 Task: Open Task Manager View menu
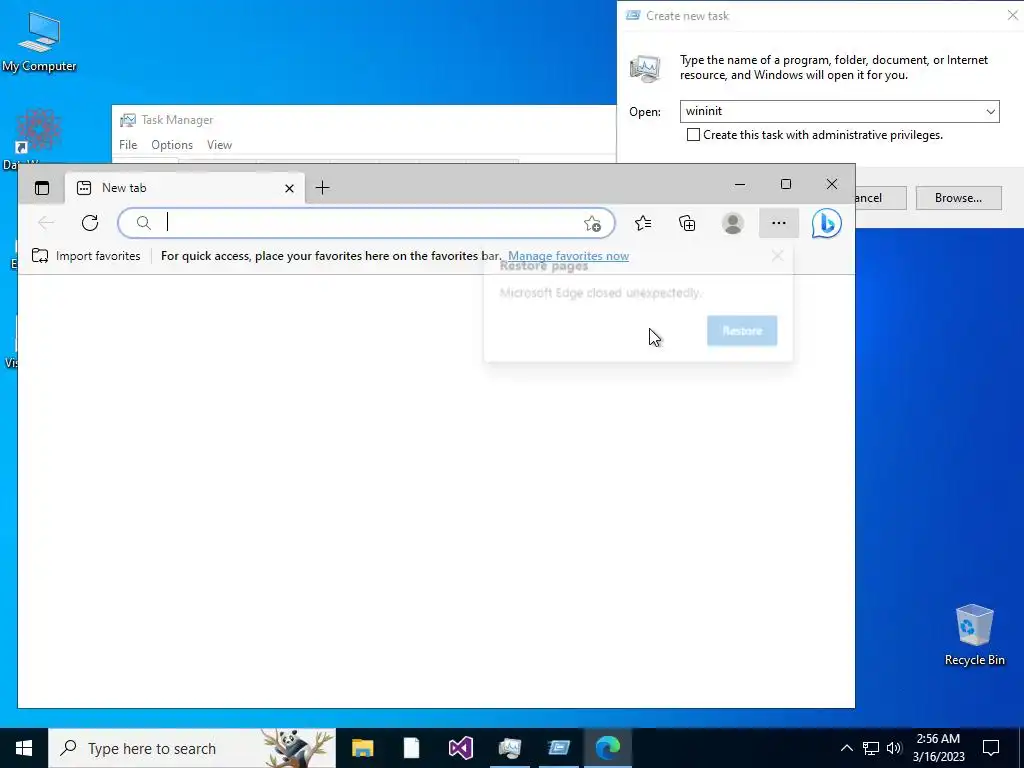(219, 145)
